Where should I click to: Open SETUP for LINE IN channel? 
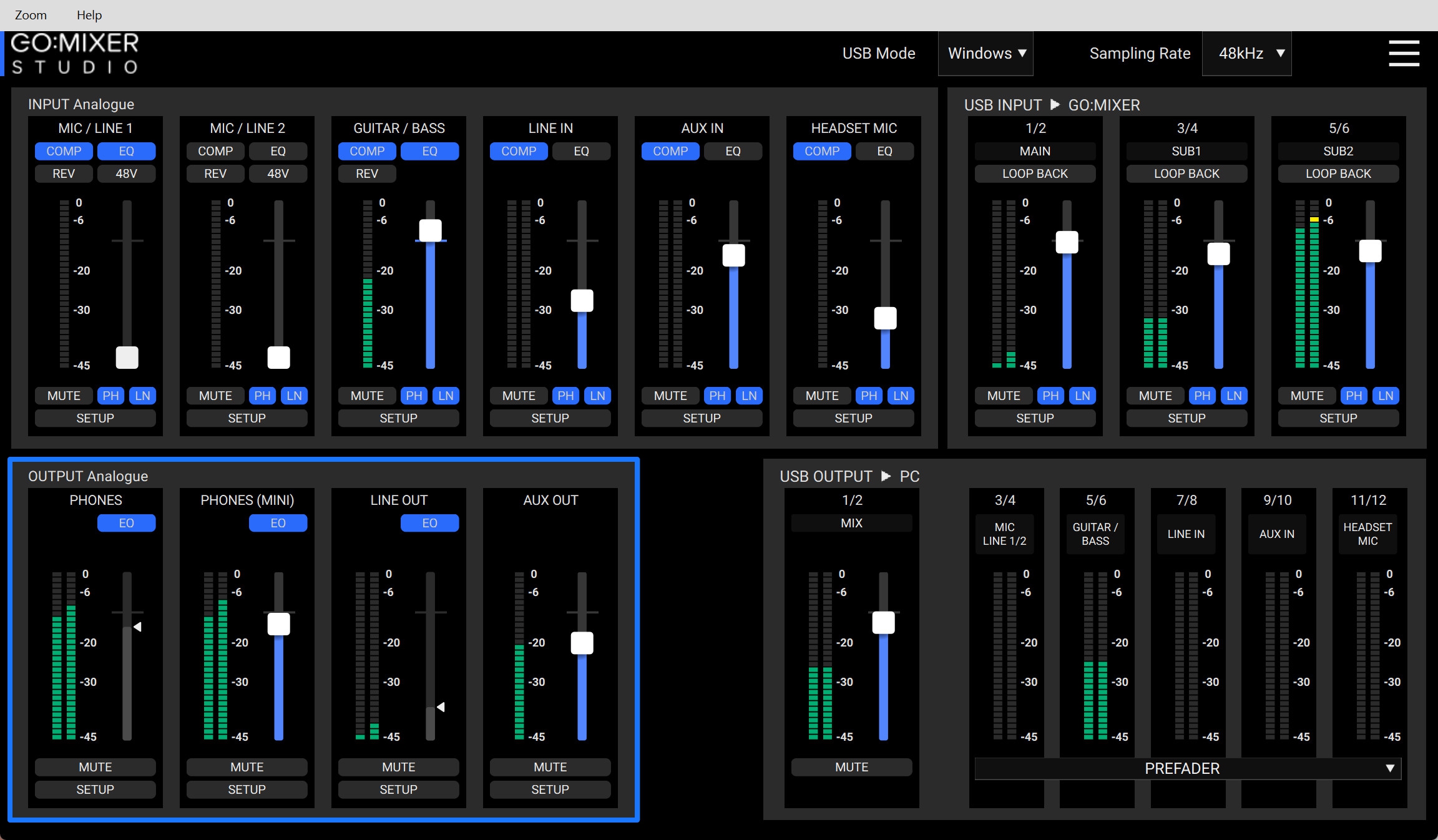pos(550,418)
